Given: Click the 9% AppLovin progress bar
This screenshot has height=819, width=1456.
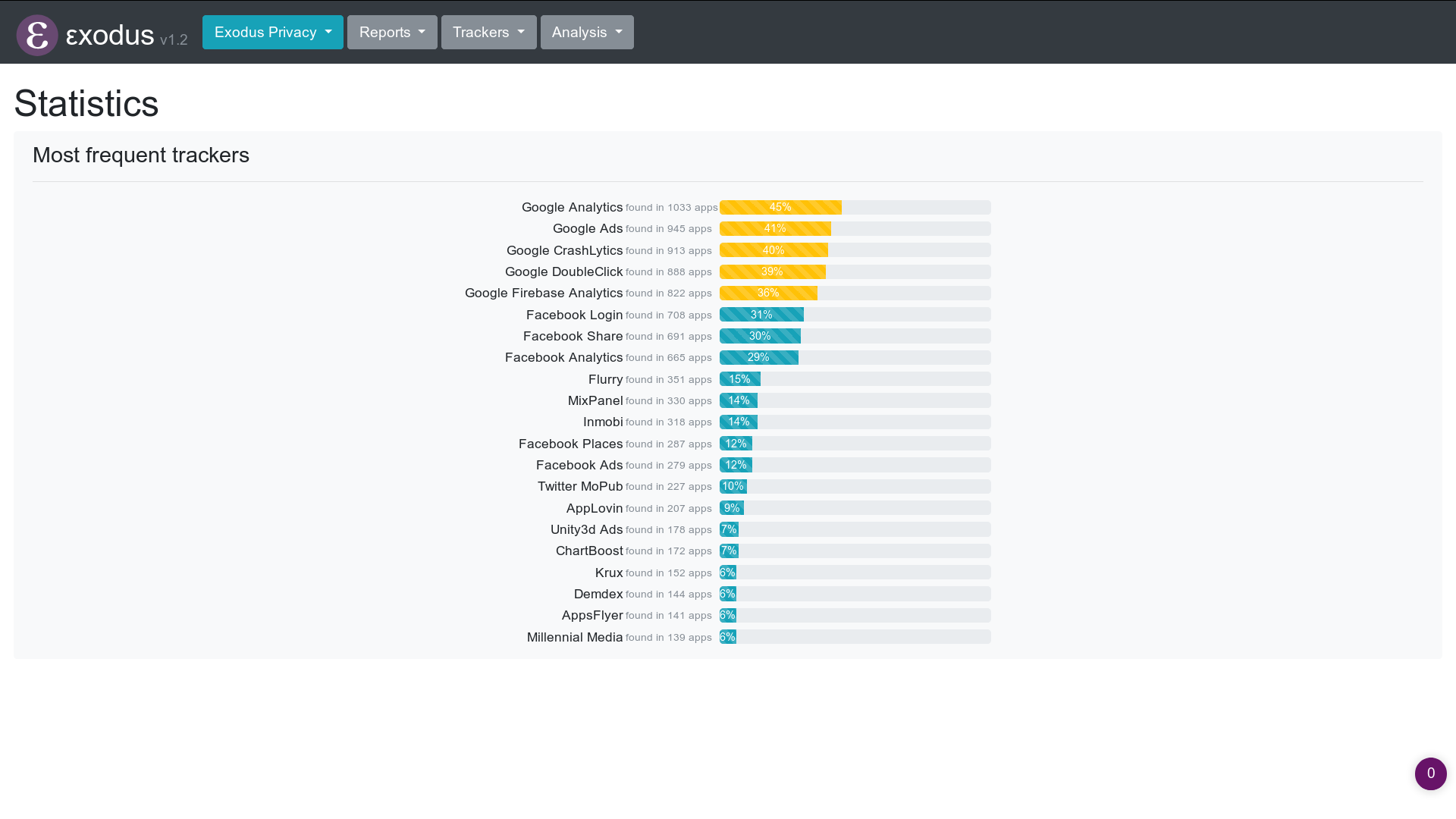Looking at the screenshot, I should (x=732, y=508).
